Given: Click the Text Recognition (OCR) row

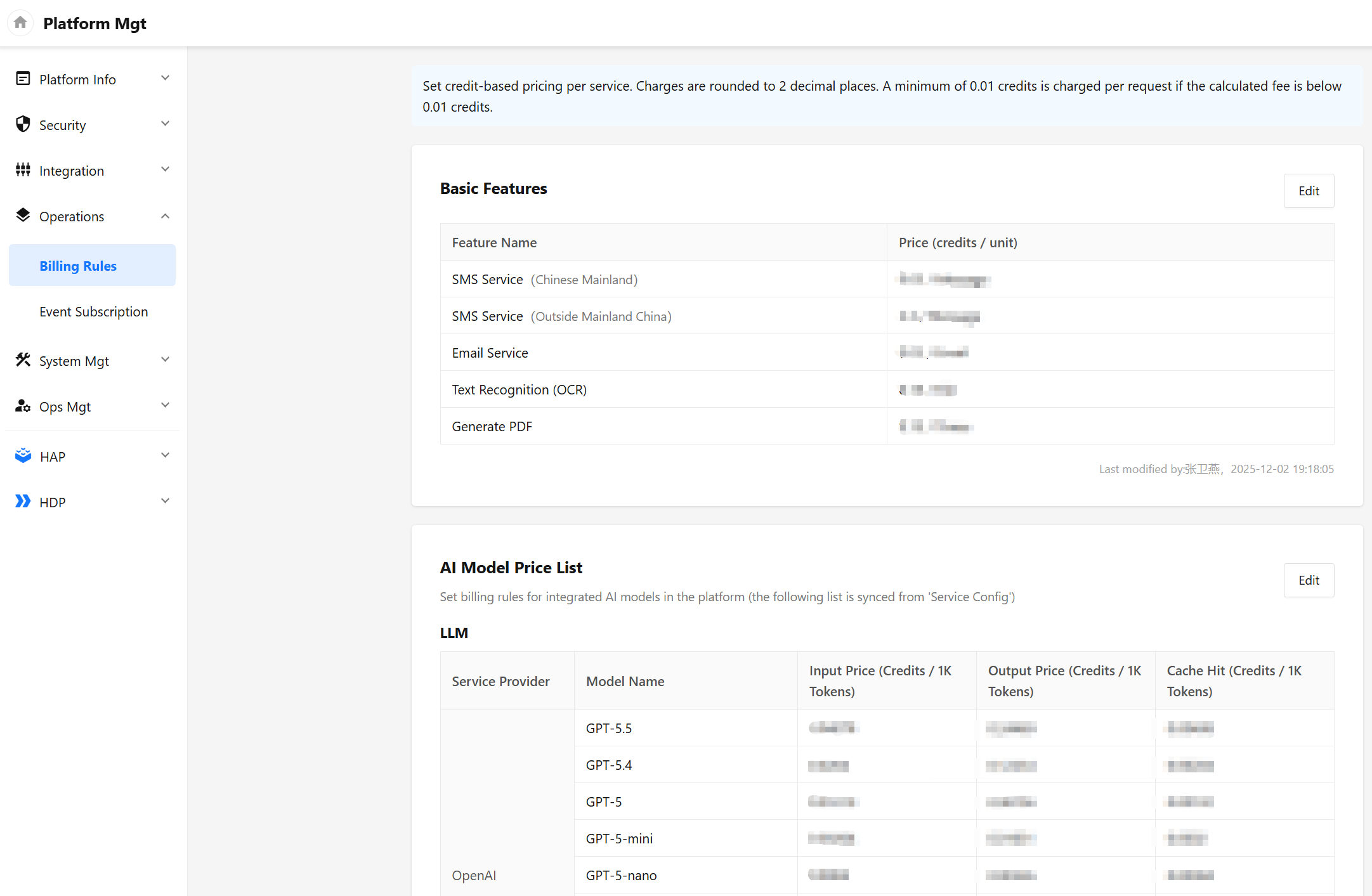Looking at the screenshot, I should (x=887, y=389).
